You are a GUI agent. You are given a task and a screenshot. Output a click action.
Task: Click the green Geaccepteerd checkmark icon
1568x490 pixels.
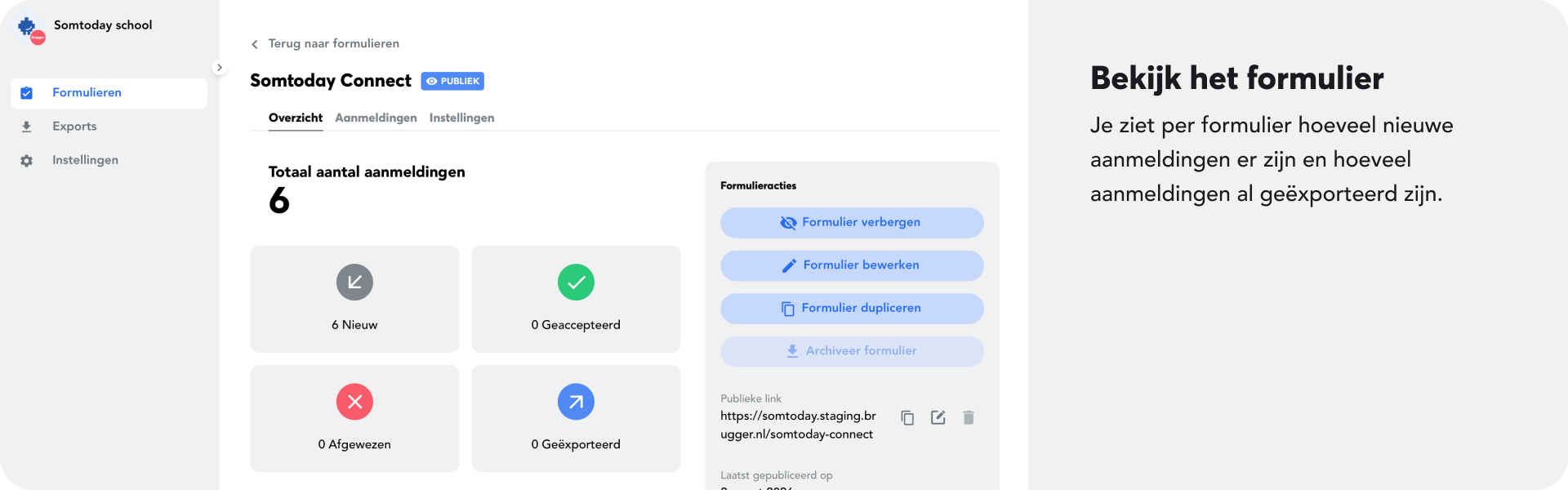576,283
